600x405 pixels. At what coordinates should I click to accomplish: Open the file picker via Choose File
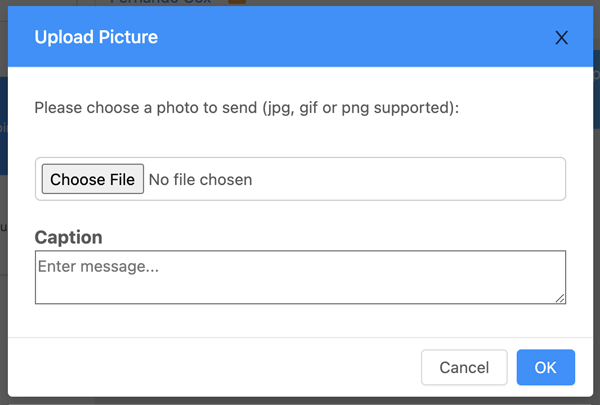pos(92,180)
